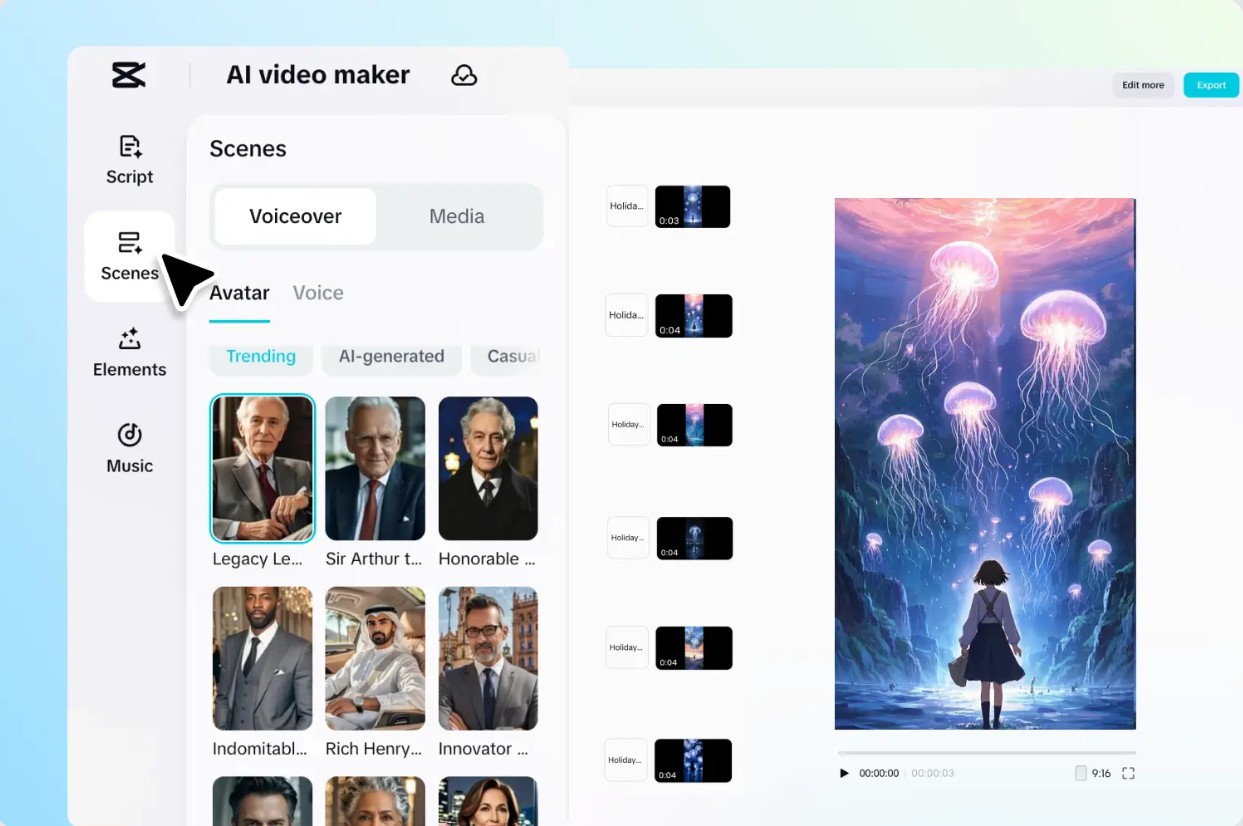Filter avatars by AI-generated
The height and width of the screenshot is (826, 1243).
pyautogui.click(x=391, y=356)
